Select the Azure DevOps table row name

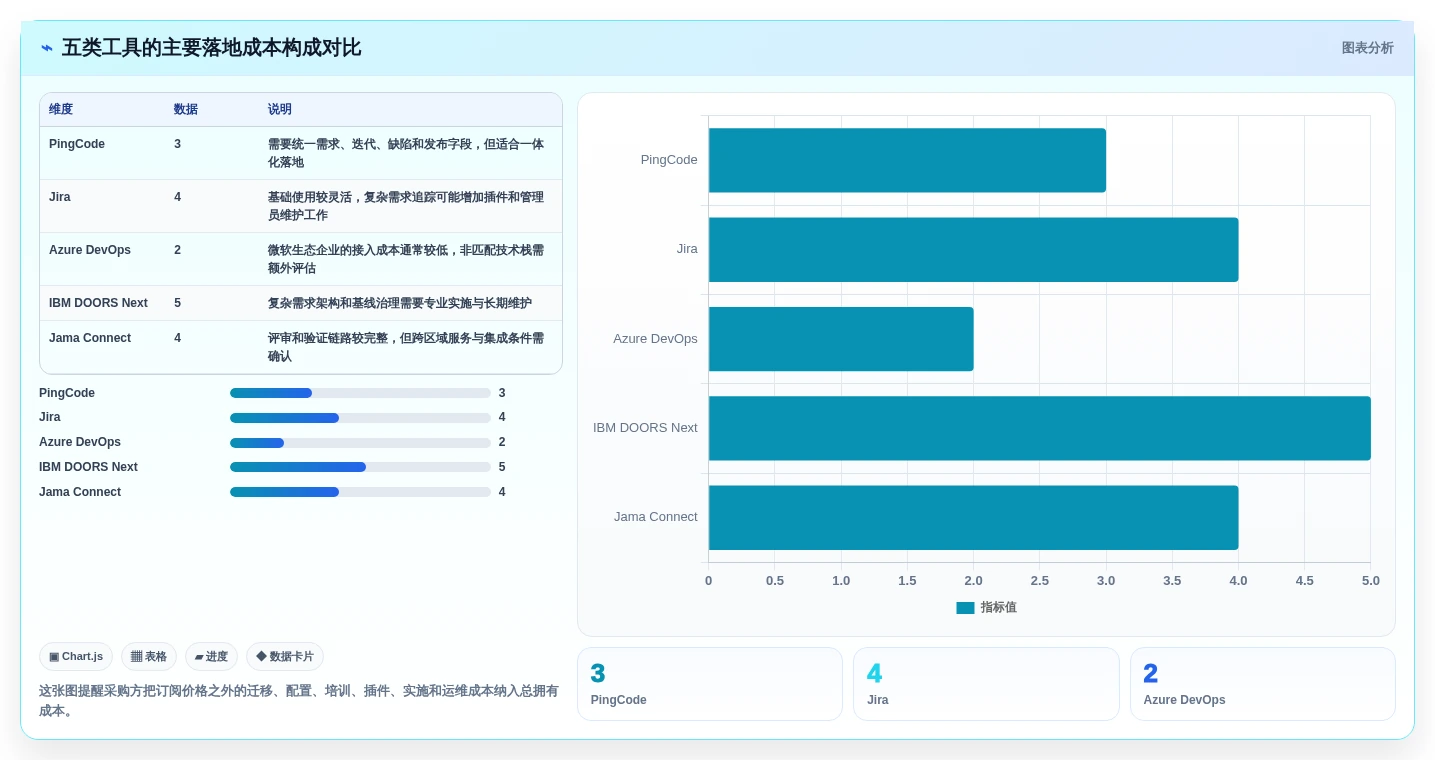pyautogui.click(x=90, y=250)
